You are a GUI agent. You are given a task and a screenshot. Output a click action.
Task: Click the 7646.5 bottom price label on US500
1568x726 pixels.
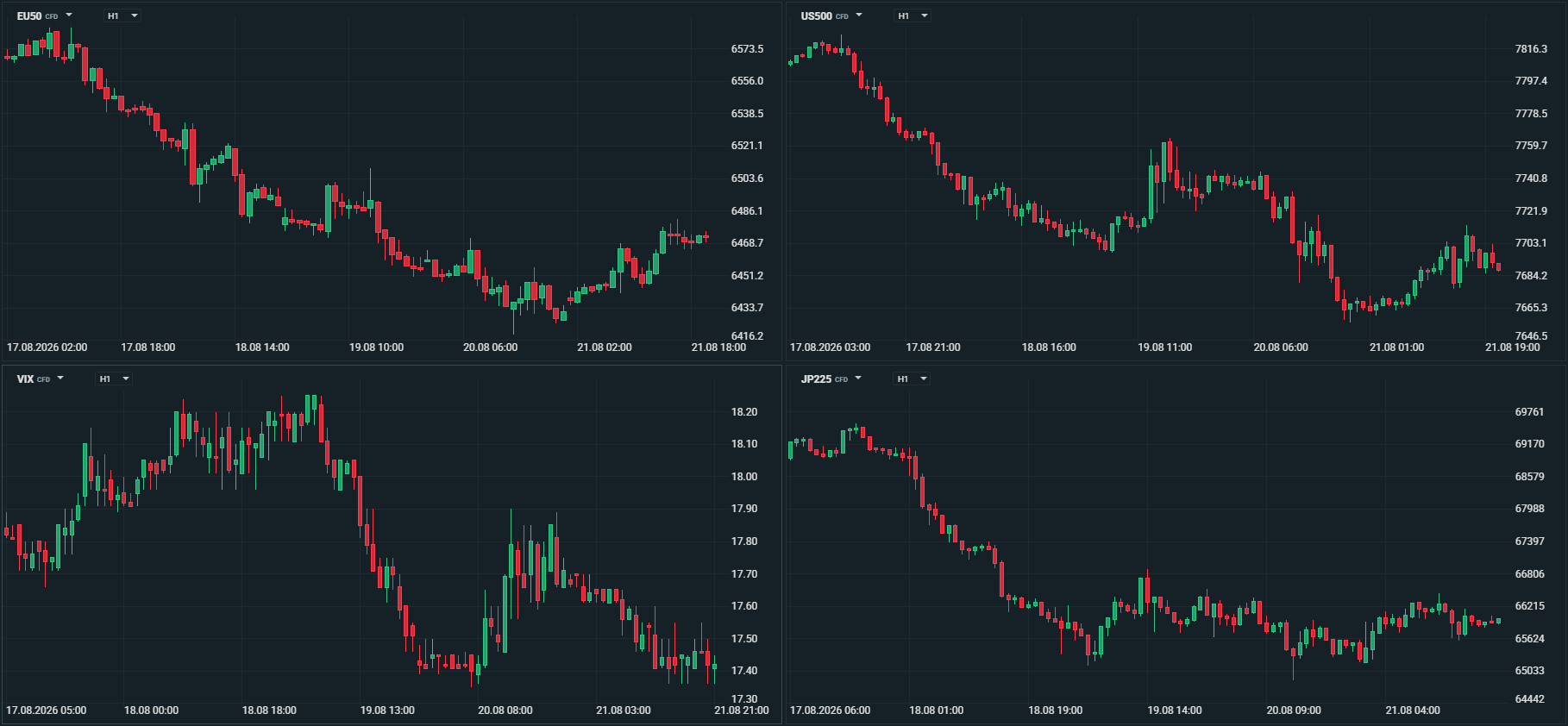pos(1531,336)
